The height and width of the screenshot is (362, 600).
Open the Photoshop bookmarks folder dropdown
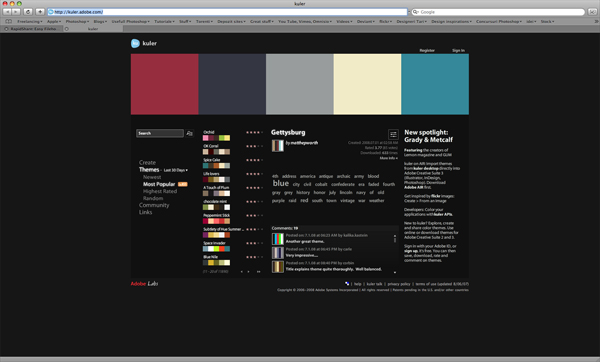77,21
